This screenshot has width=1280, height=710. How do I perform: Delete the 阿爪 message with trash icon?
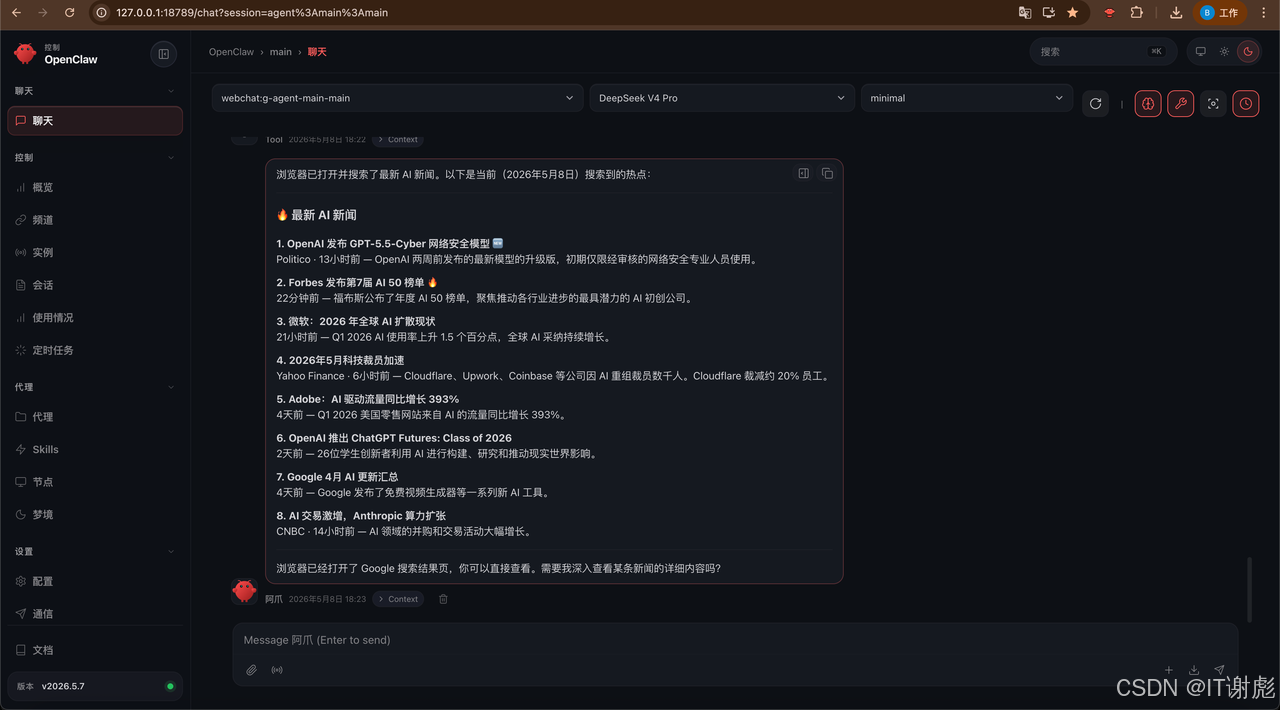tap(443, 599)
